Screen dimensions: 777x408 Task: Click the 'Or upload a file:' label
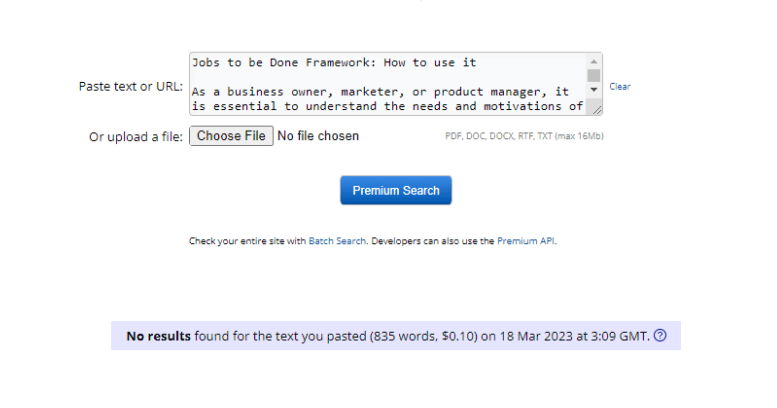[x=136, y=137]
